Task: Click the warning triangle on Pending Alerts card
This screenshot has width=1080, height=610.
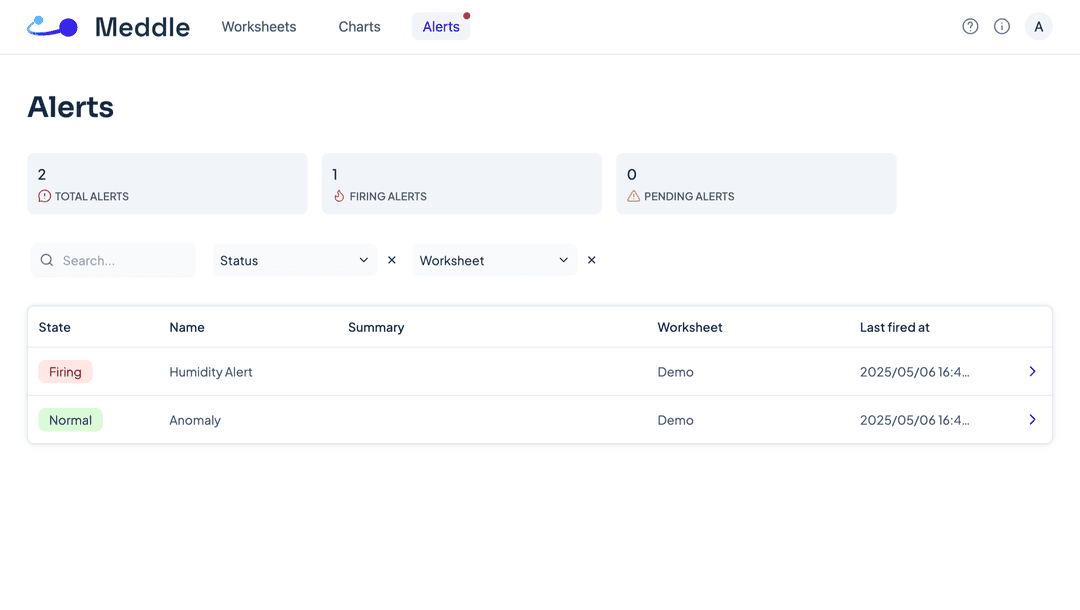Action: click(633, 196)
